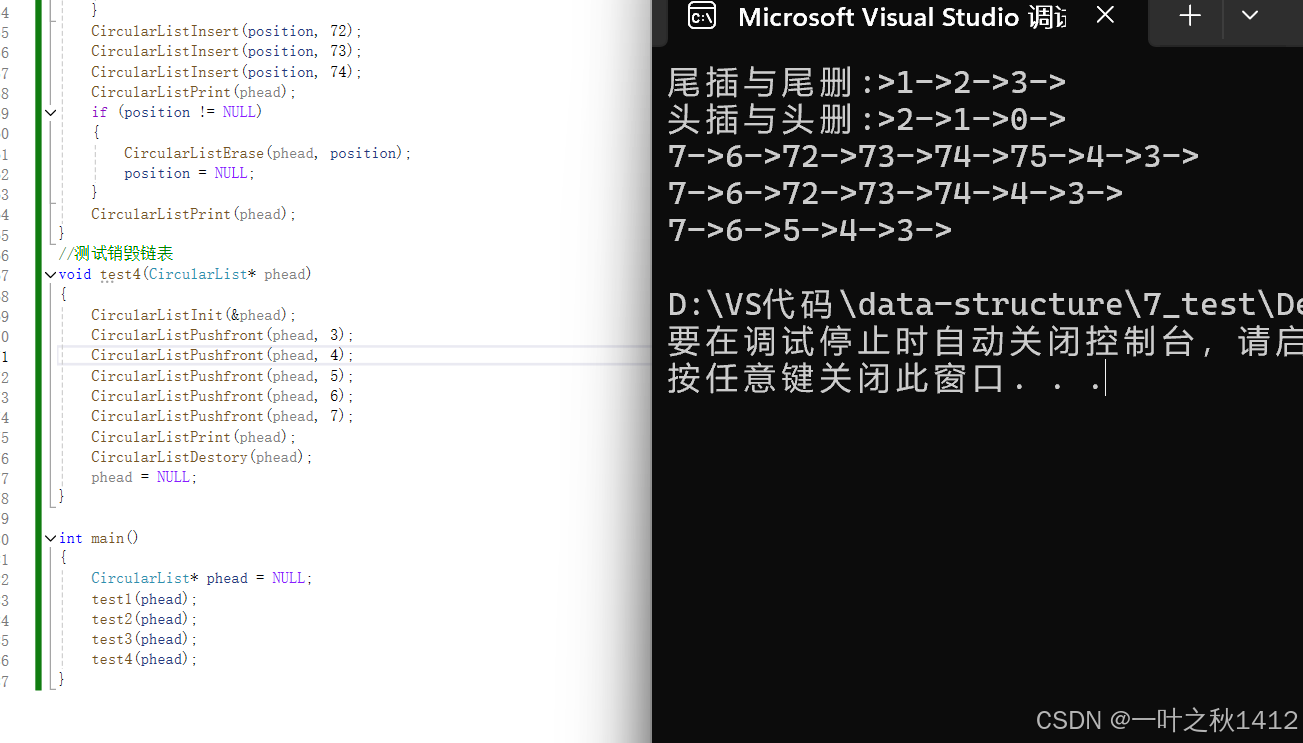Click console output 头插与头删:>2->1->0->
The width and height of the screenshot is (1303, 743).
point(867,119)
